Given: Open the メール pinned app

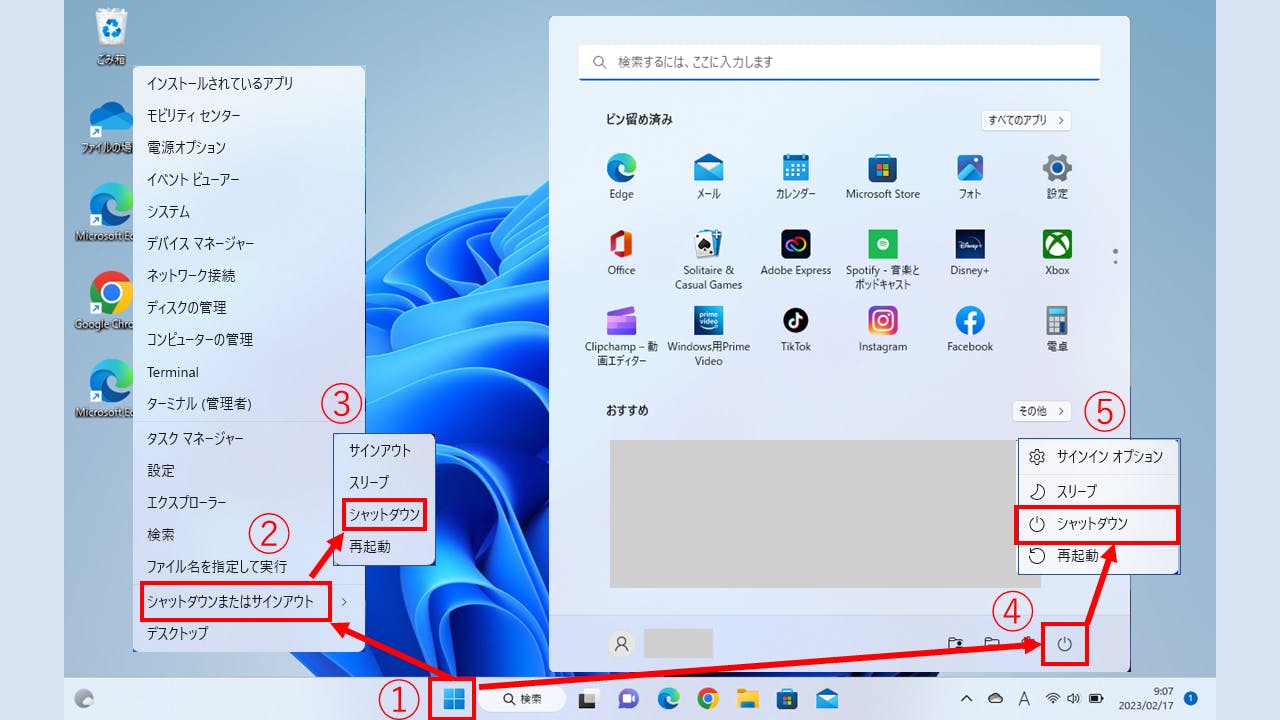Looking at the screenshot, I should 708,176.
